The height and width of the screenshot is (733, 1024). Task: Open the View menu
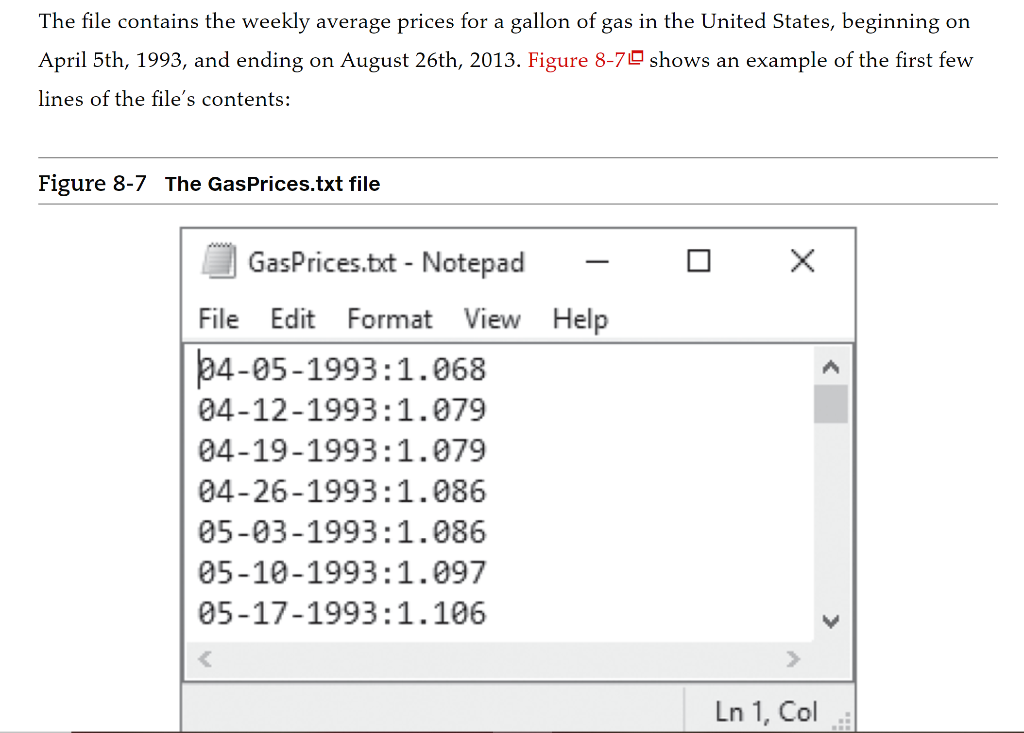[492, 319]
